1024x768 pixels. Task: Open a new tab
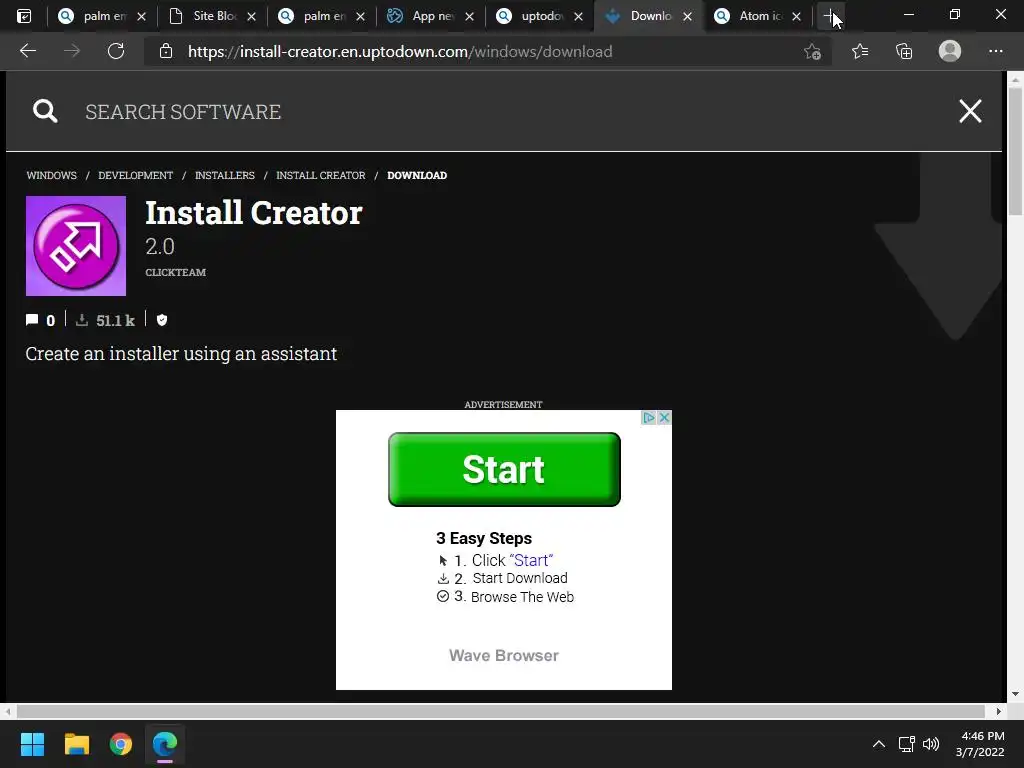pyautogui.click(x=830, y=16)
